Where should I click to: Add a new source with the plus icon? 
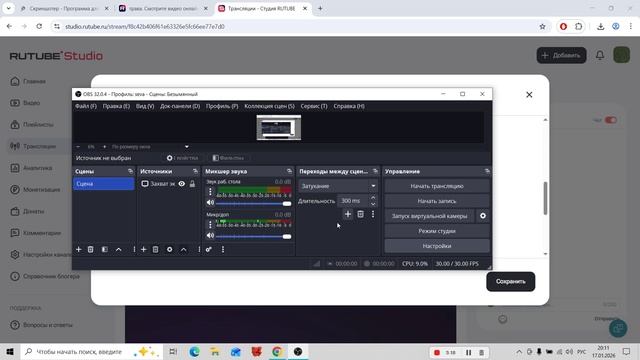click(x=144, y=249)
